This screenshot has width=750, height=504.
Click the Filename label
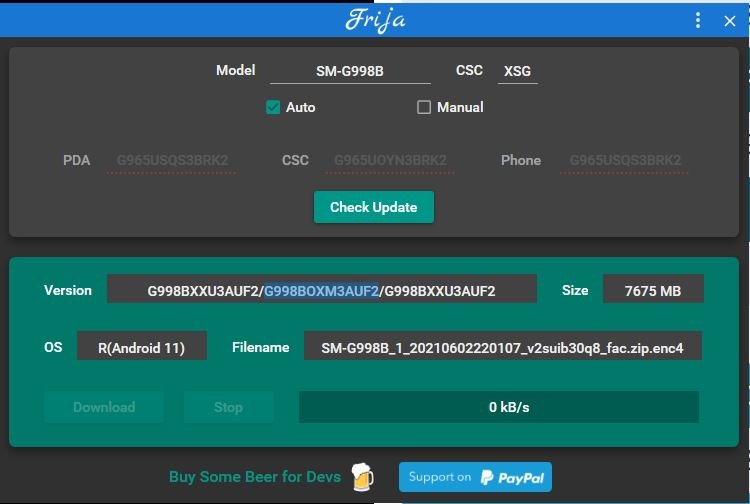261,347
